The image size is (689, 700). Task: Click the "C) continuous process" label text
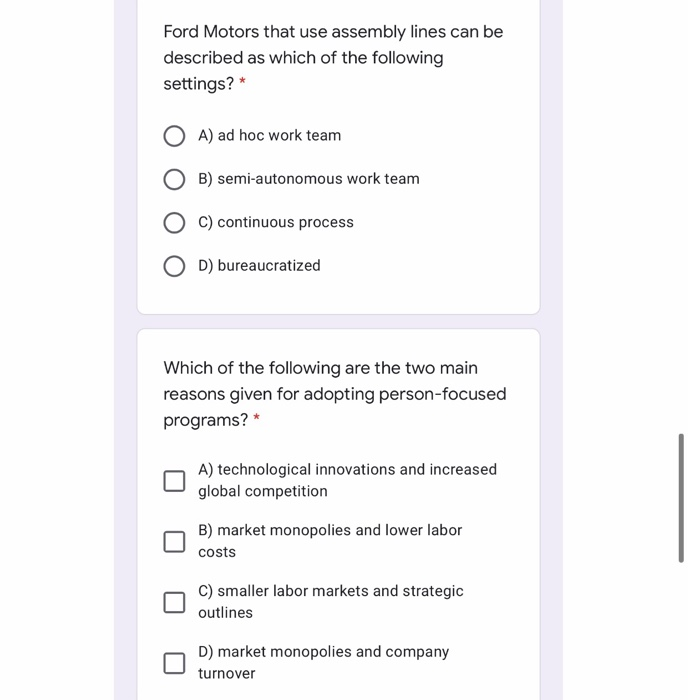point(276,223)
